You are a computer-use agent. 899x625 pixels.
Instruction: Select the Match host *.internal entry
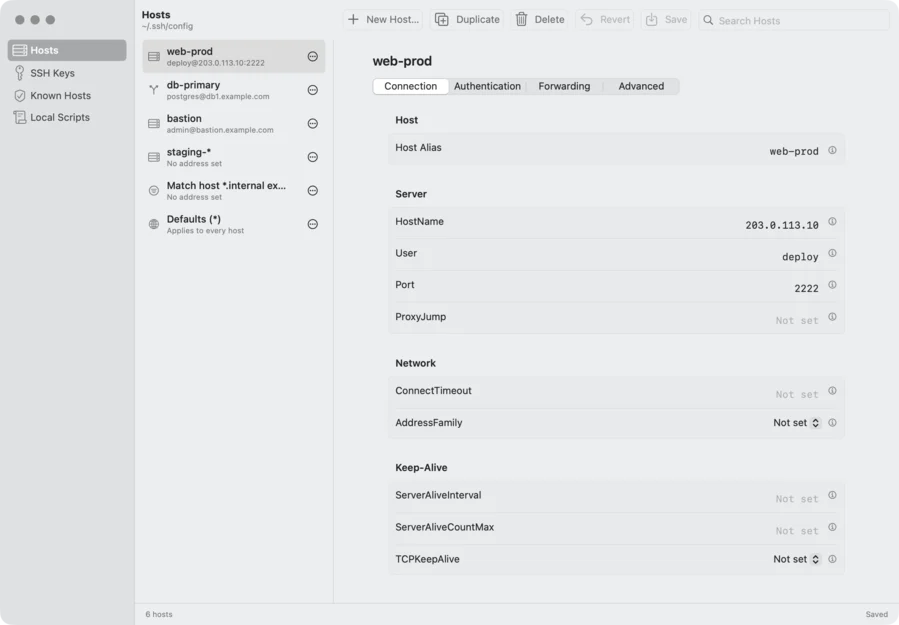coord(233,190)
